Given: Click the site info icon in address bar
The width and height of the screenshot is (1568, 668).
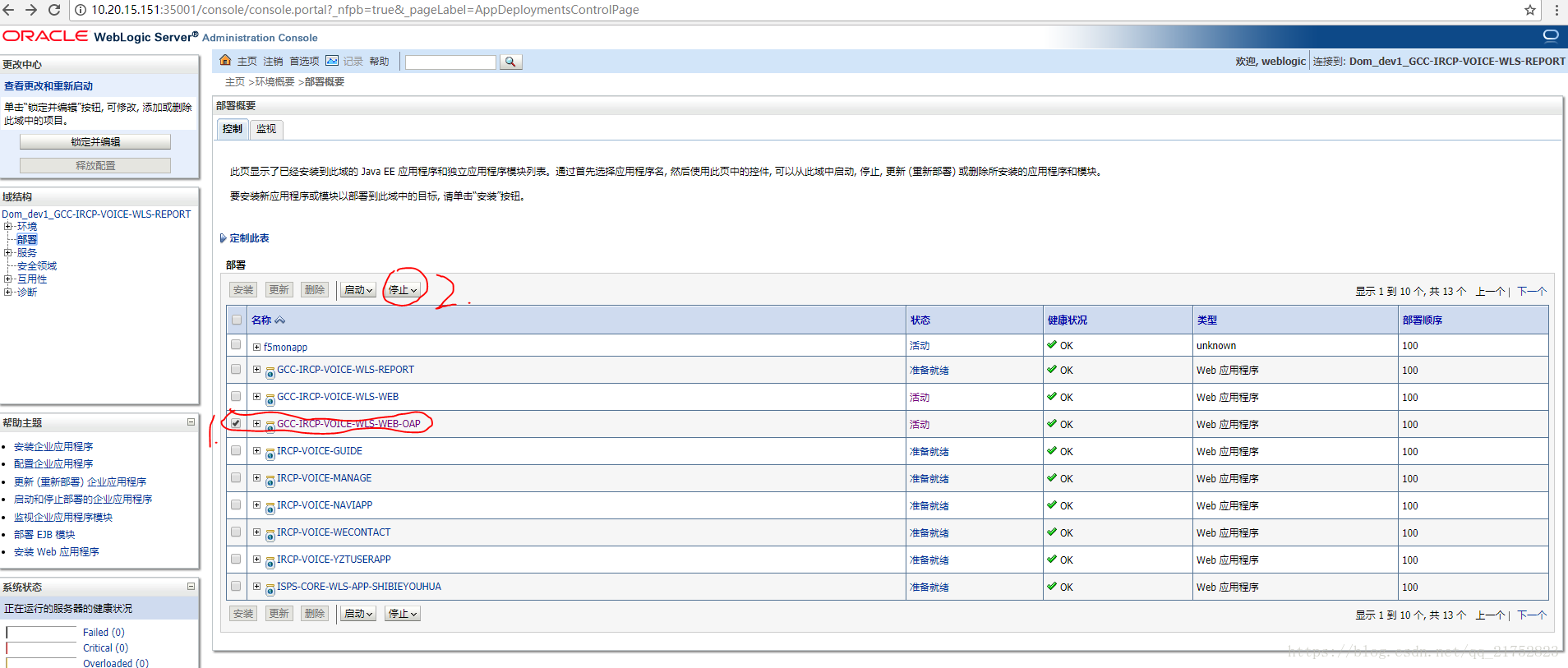Looking at the screenshot, I should [x=81, y=10].
